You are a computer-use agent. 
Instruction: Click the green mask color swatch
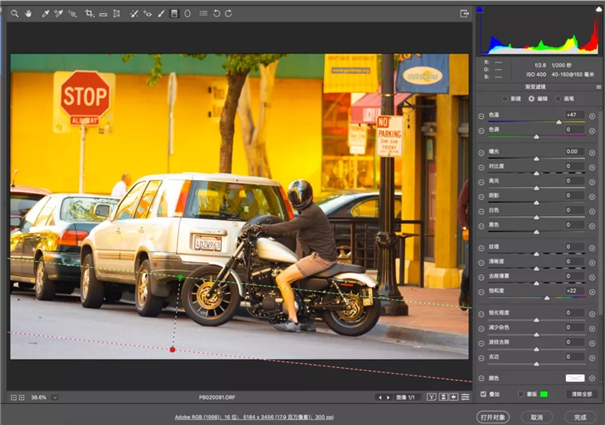pos(545,394)
